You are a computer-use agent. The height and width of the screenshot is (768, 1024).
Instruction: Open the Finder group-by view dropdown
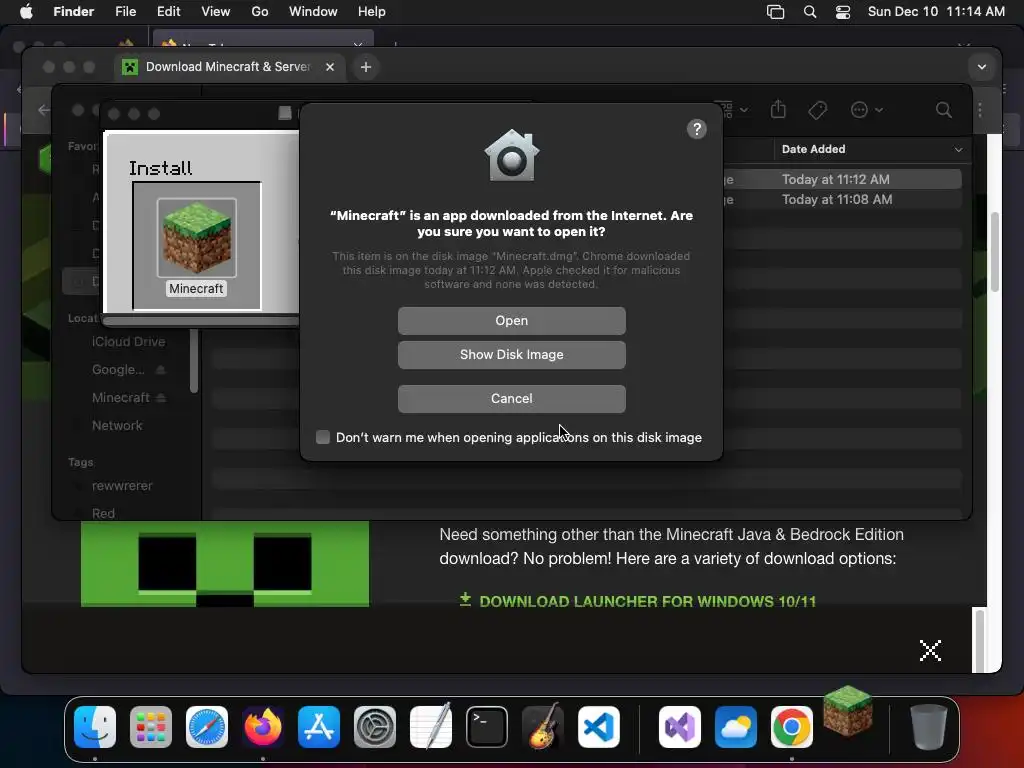click(731, 109)
